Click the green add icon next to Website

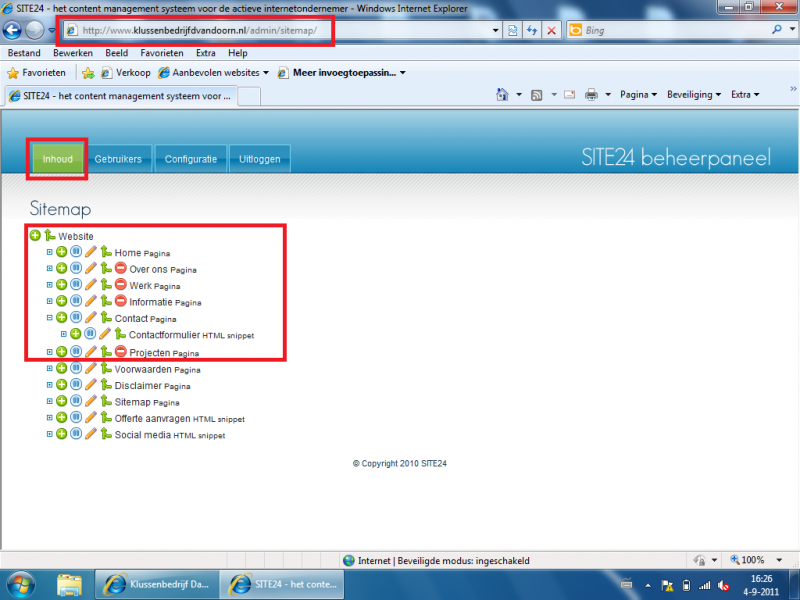[x=35, y=236]
